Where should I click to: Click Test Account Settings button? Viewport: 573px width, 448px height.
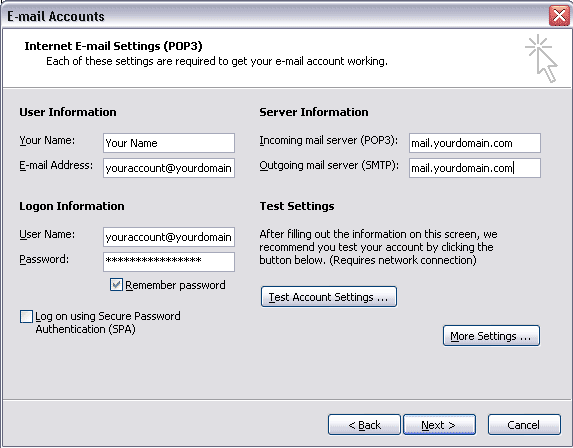pyautogui.click(x=329, y=297)
